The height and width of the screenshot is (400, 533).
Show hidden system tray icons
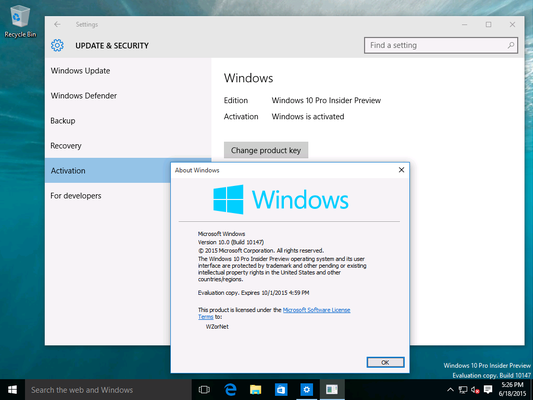coord(450,390)
